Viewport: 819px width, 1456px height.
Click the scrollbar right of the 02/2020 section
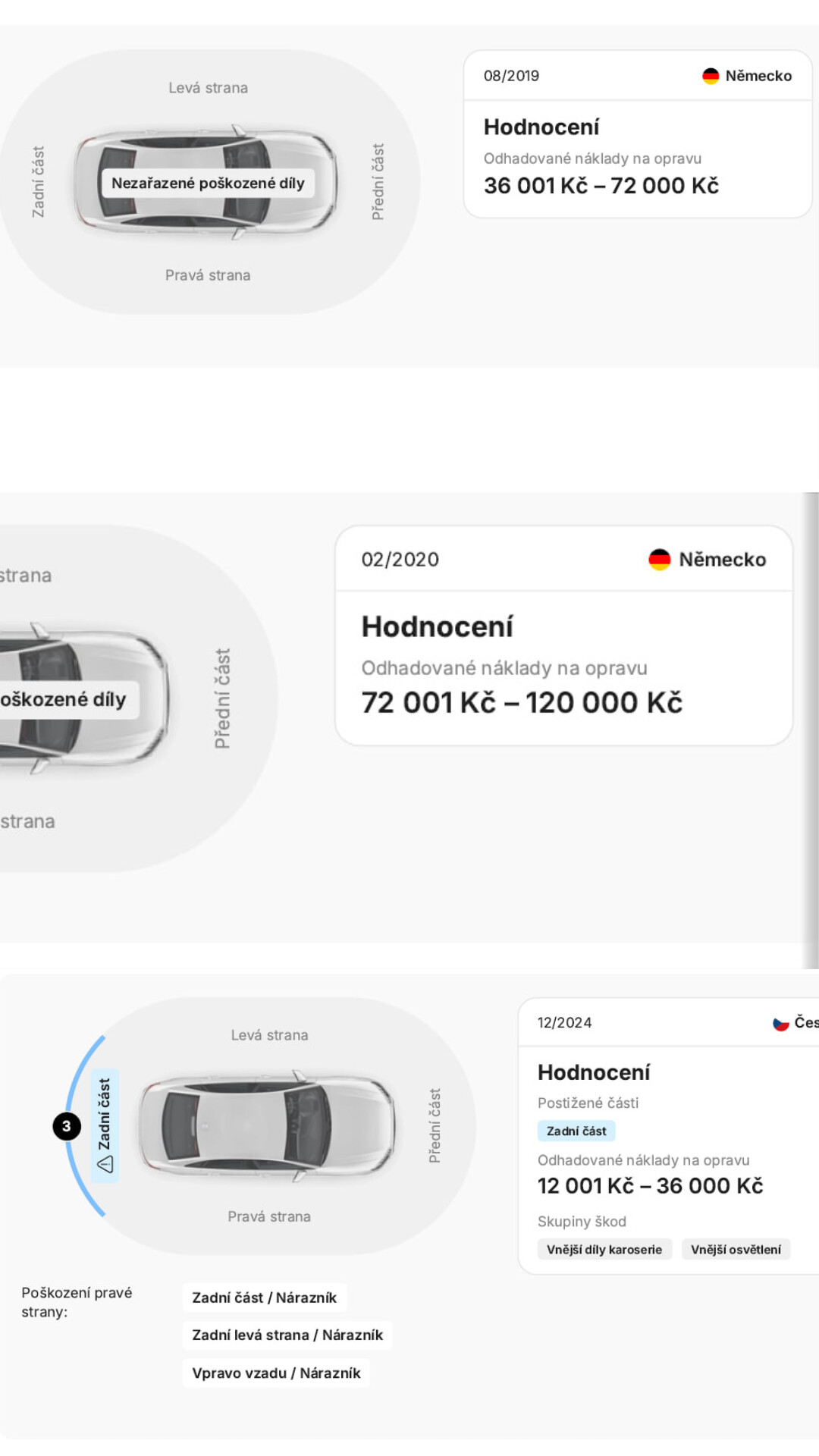coord(811,728)
